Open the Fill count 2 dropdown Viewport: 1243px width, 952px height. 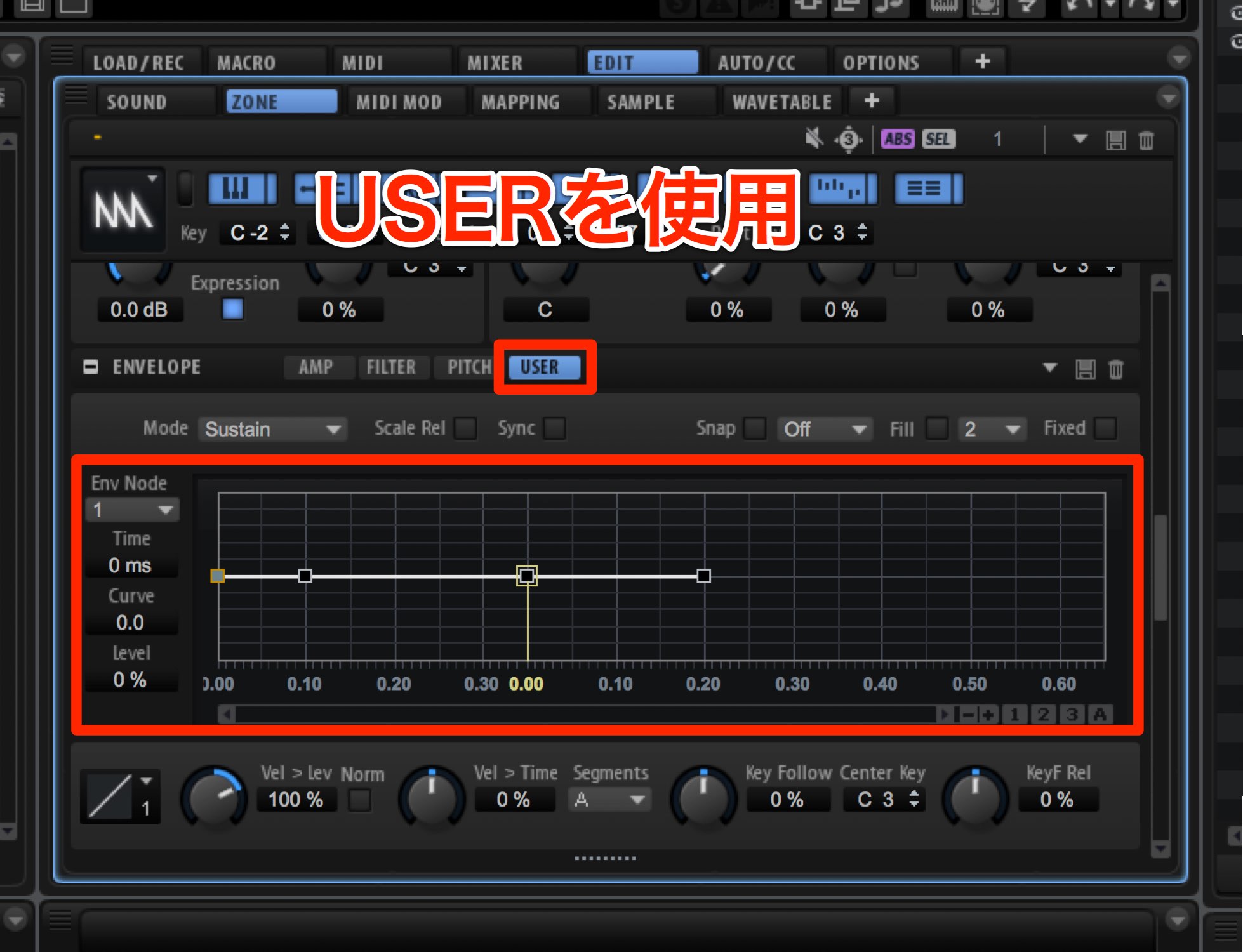click(992, 429)
